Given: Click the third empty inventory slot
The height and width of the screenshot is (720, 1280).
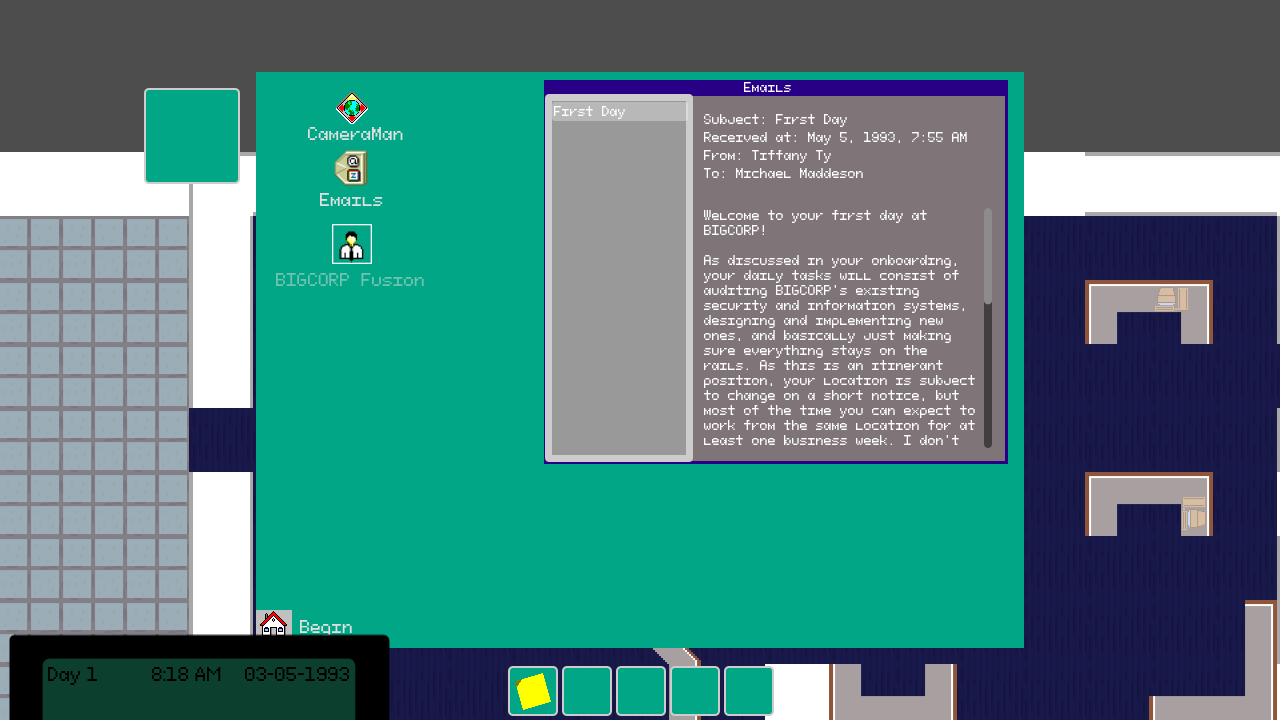Looking at the screenshot, I should click(641, 690).
